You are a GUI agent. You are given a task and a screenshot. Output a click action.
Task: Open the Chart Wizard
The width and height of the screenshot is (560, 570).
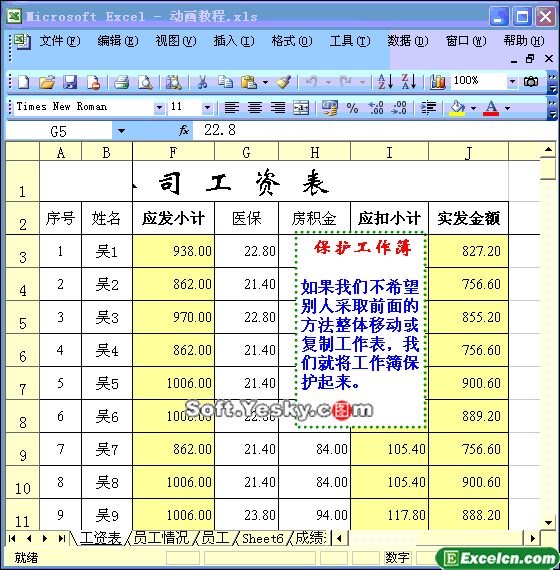[x=437, y=82]
